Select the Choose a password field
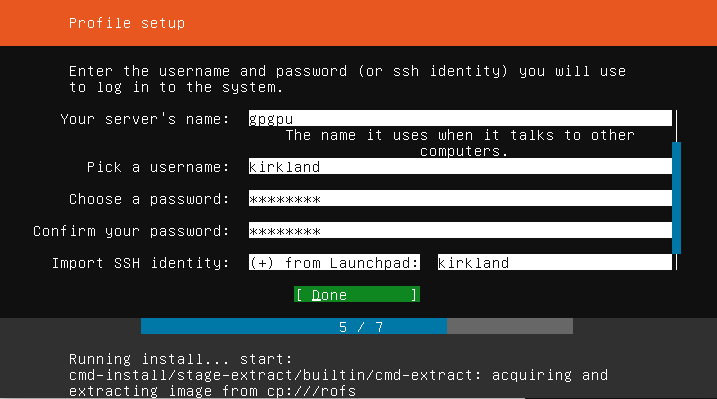The image size is (717, 399). [460, 198]
